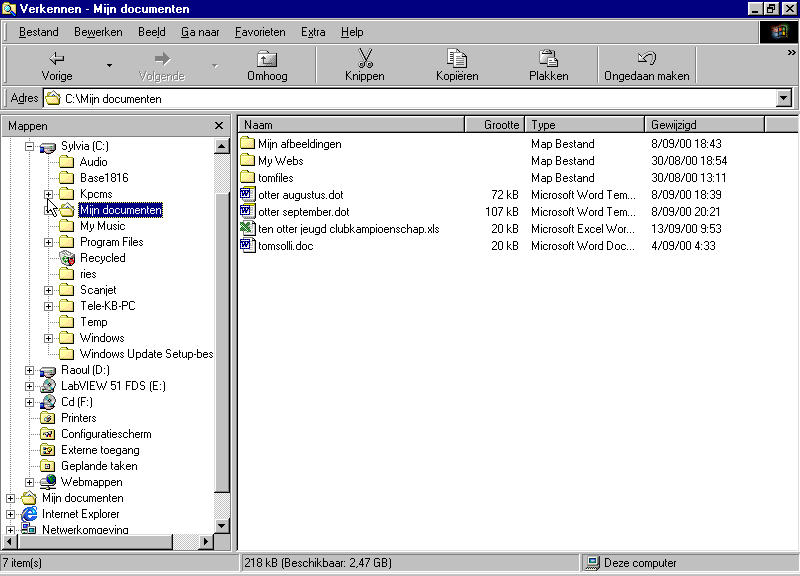Select the Word document tomsolli.doc
The image size is (800, 576).
point(285,246)
